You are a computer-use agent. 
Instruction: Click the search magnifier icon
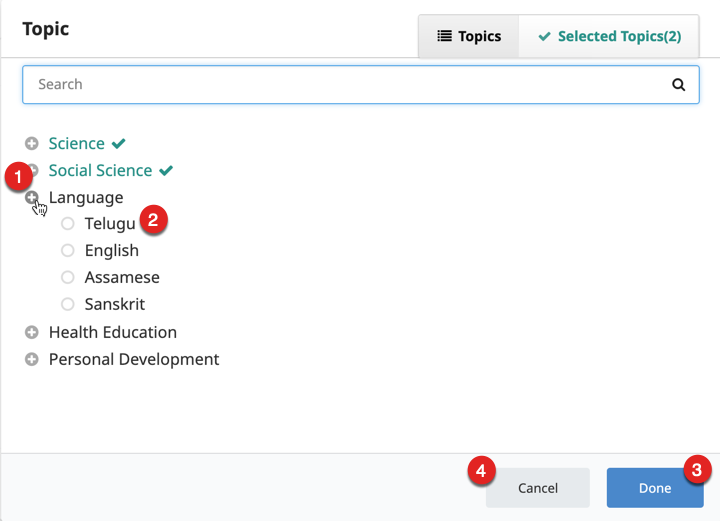click(679, 85)
